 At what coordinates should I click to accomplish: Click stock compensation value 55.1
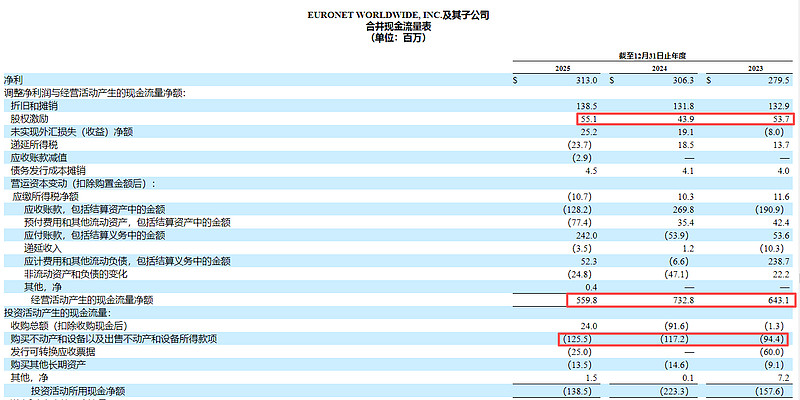click(589, 119)
